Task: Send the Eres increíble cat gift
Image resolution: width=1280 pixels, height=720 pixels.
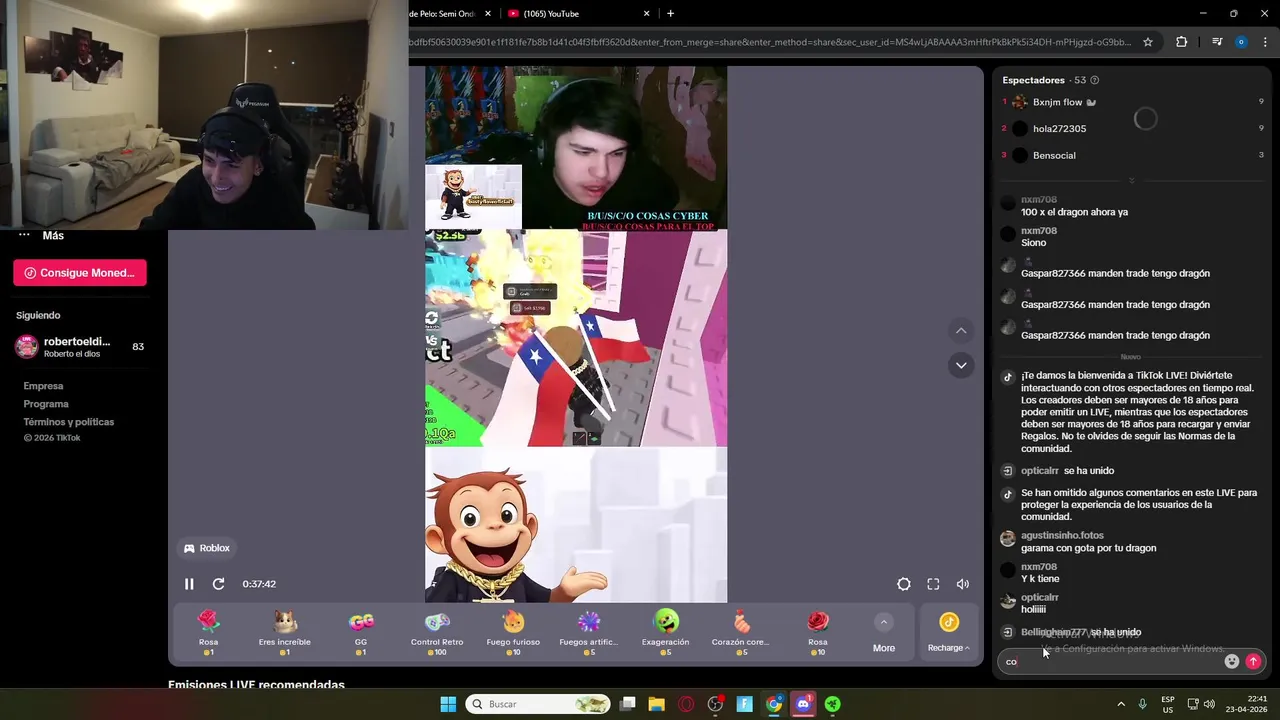Action: (x=285, y=633)
